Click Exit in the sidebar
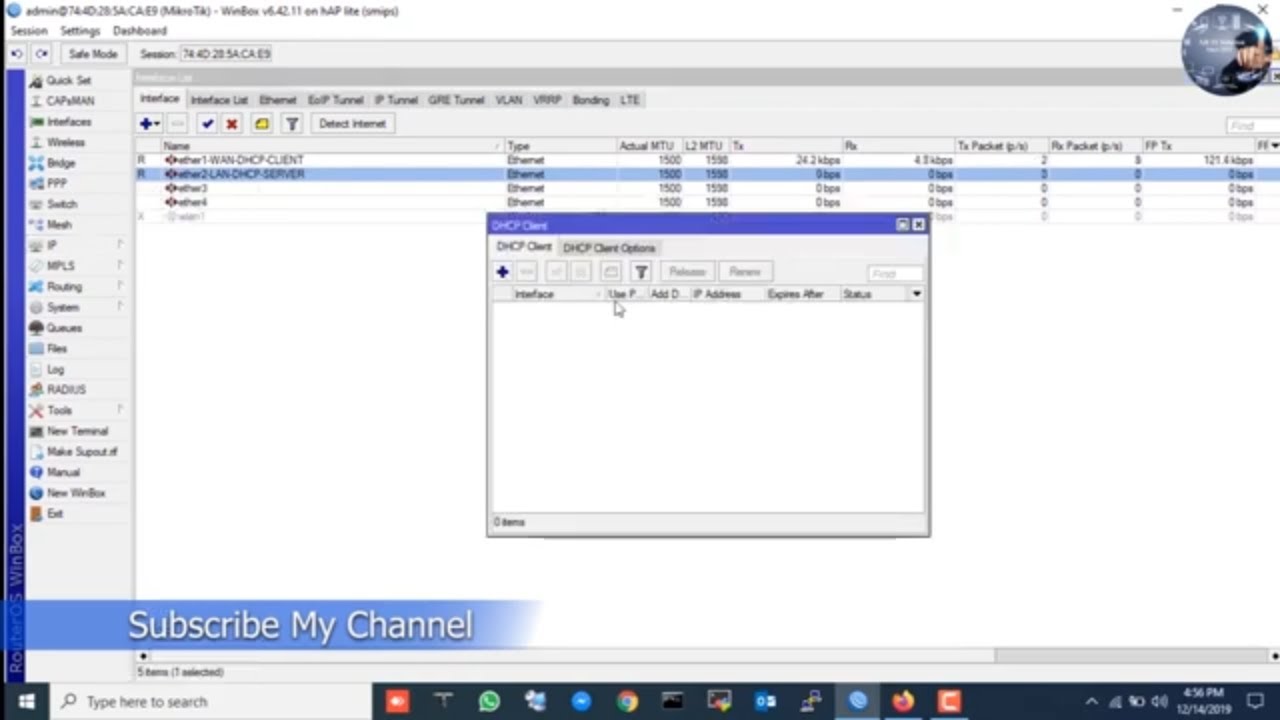The image size is (1280, 720). pos(55,514)
